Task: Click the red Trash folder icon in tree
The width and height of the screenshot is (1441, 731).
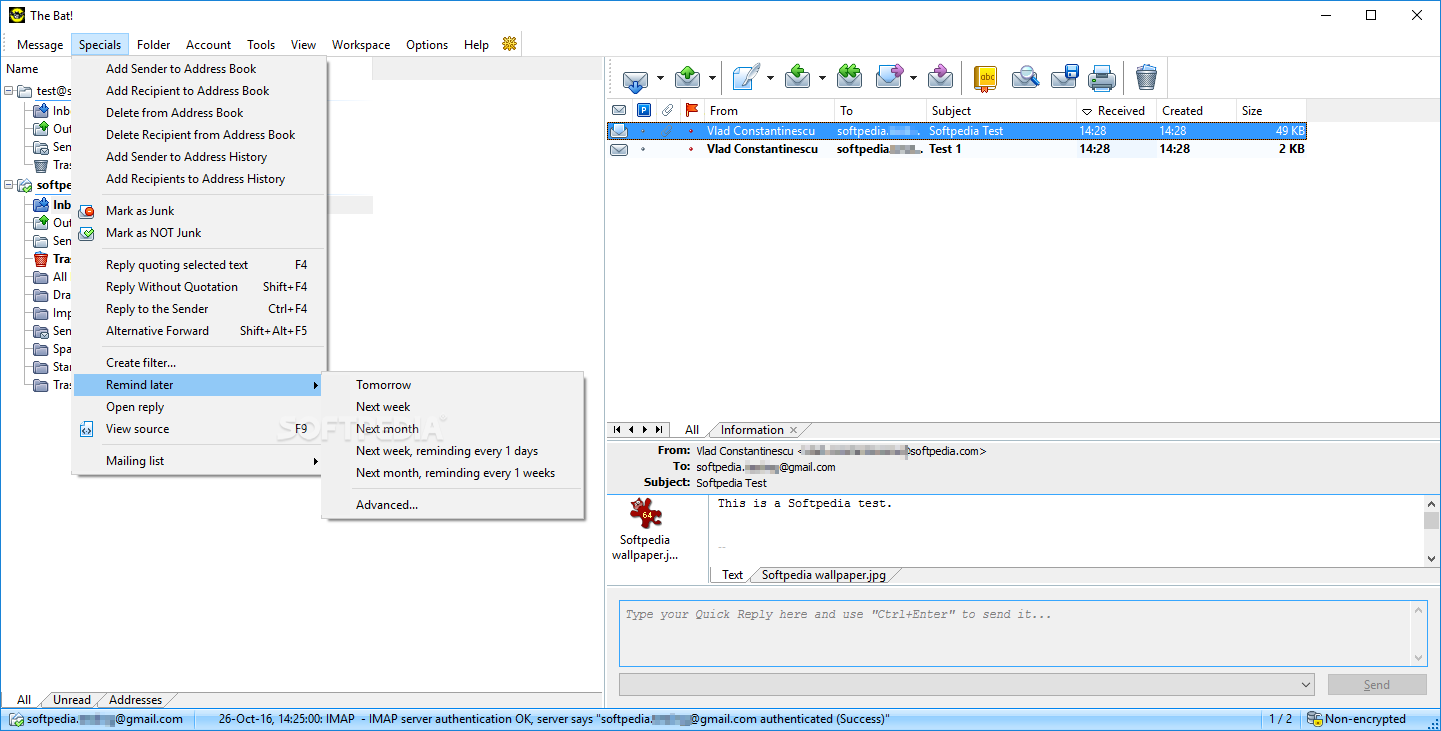Action: pyautogui.click(x=41, y=259)
